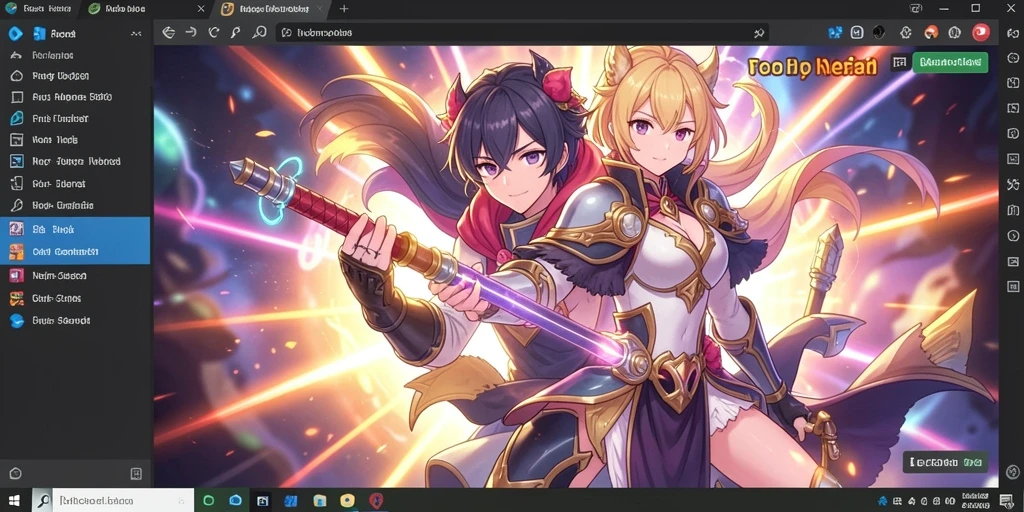Click the cast-style icon in the title bar
The height and width of the screenshot is (512, 1024).
coord(916,8)
